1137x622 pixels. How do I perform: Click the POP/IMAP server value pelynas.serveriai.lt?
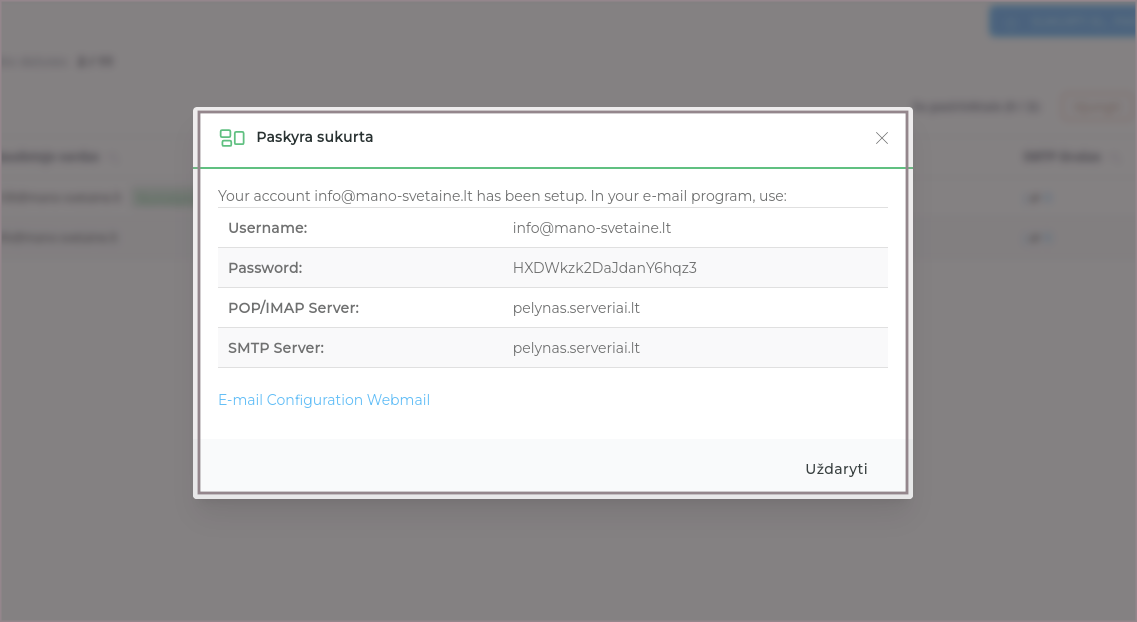[576, 308]
